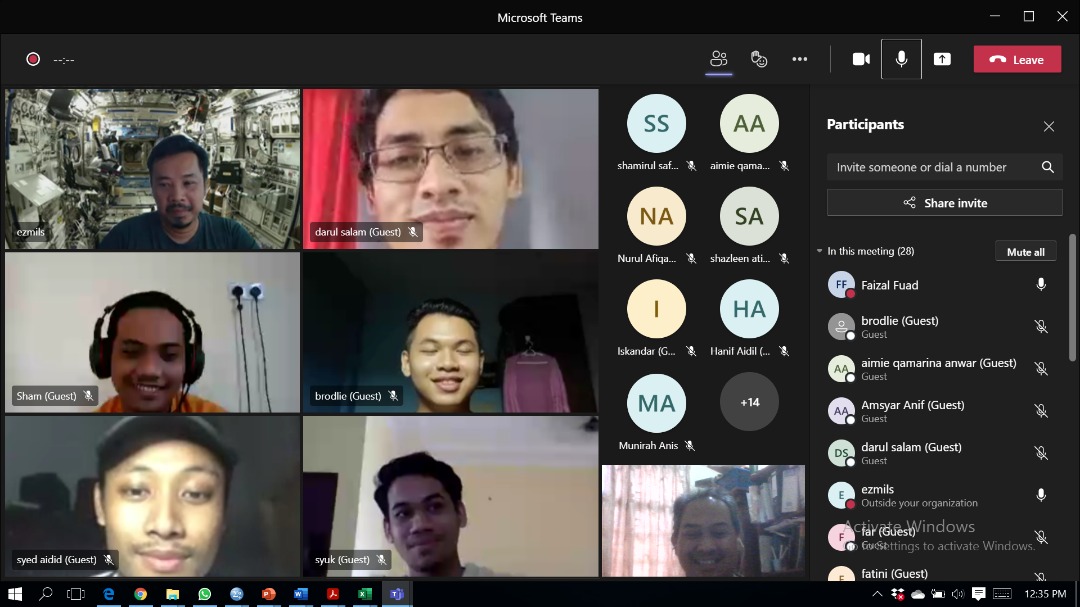Turn the camera on or off
The height and width of the screenshot is (607, 1080).
coord(861,59)
